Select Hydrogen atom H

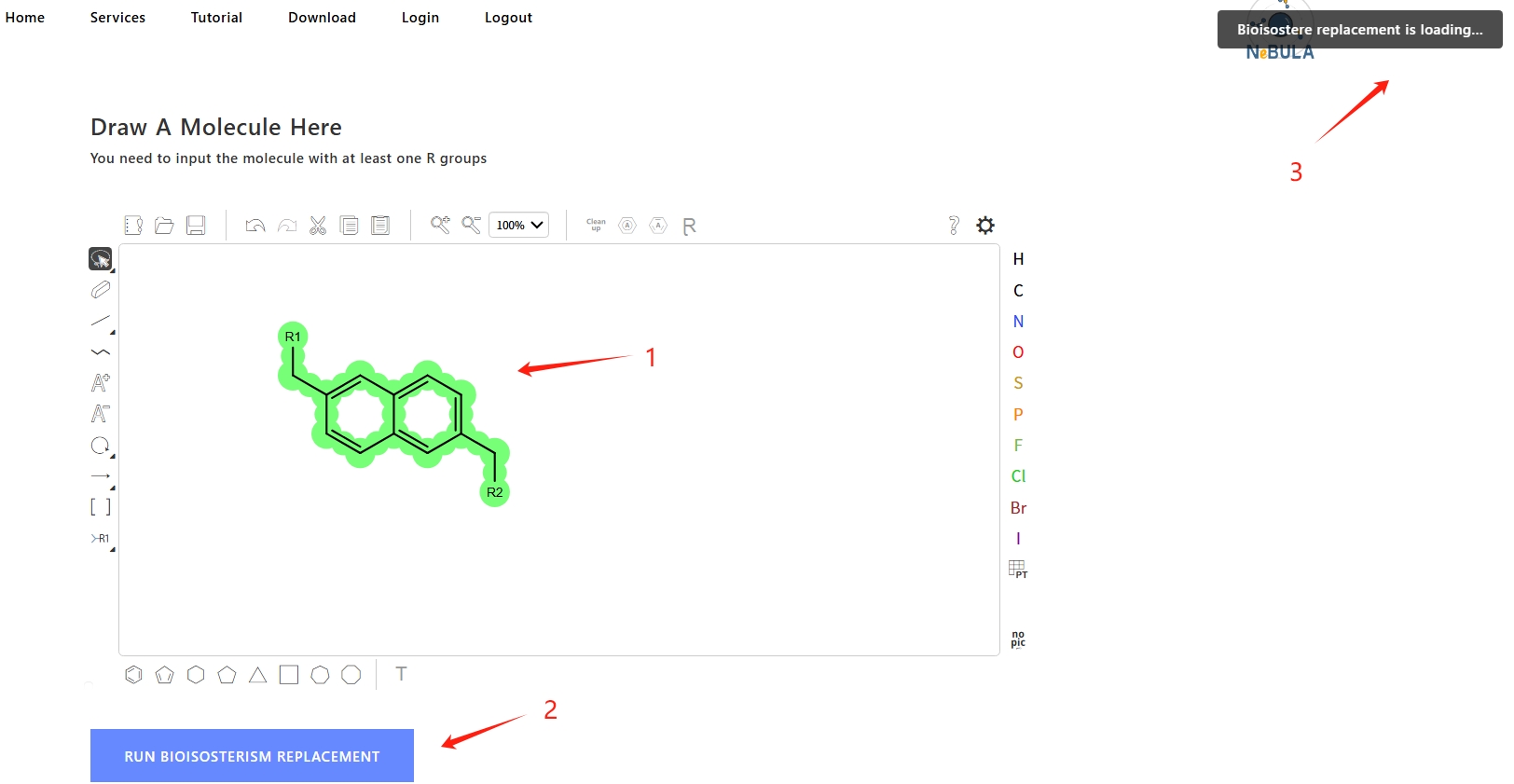(1018, 259)
